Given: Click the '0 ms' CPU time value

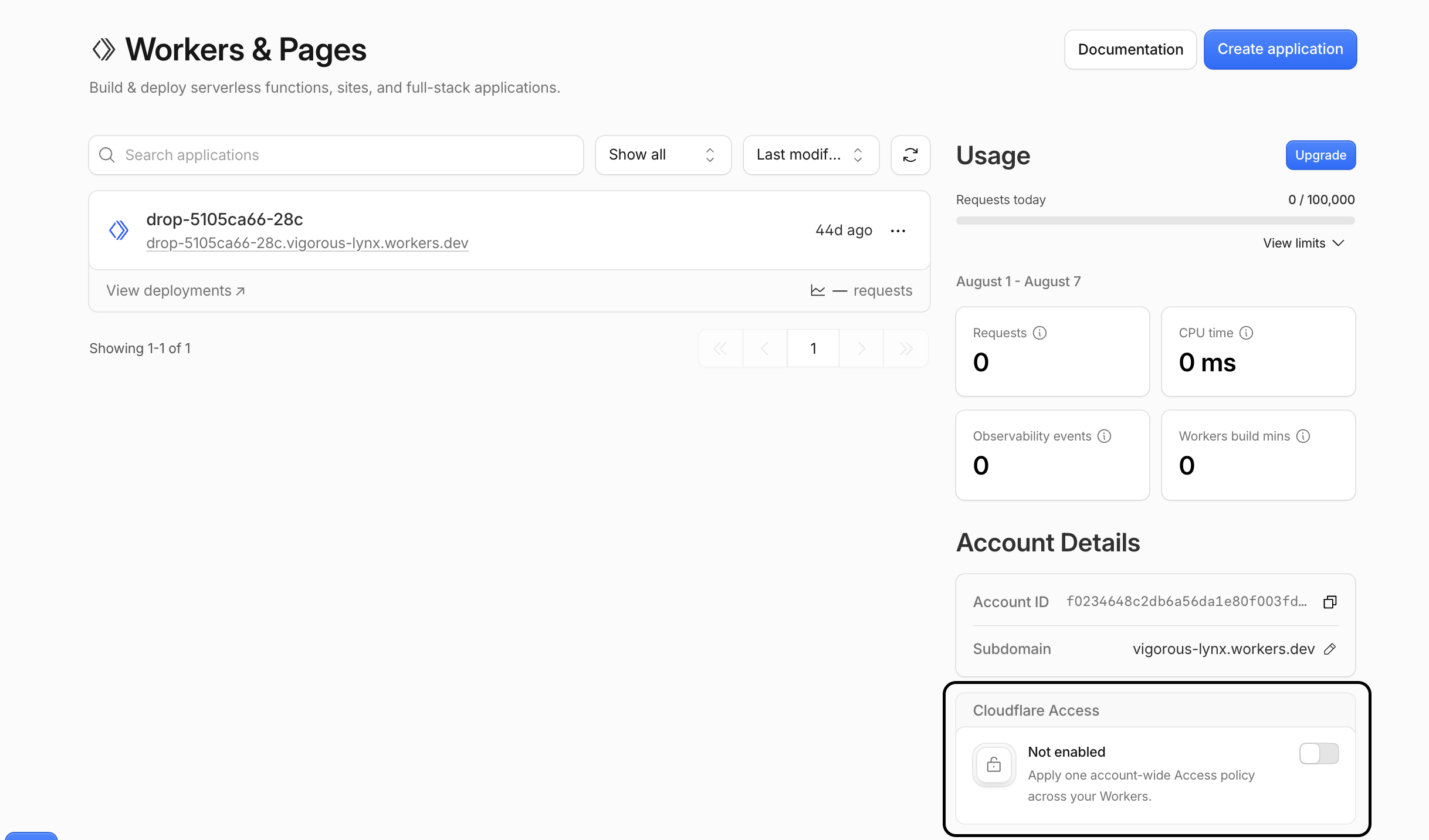Looking at the screenshot, I should [x=1207, y=363].
